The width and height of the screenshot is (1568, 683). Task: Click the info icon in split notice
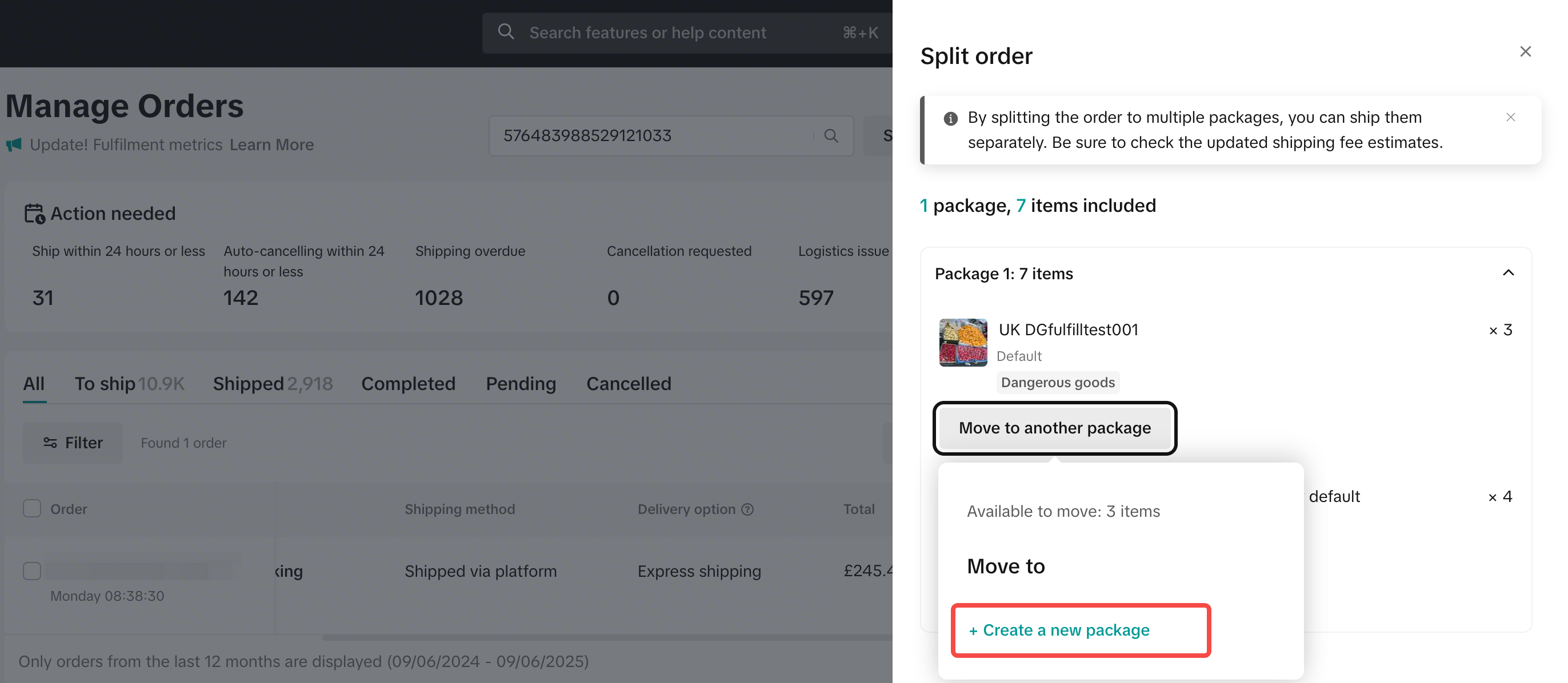point(950,119)
